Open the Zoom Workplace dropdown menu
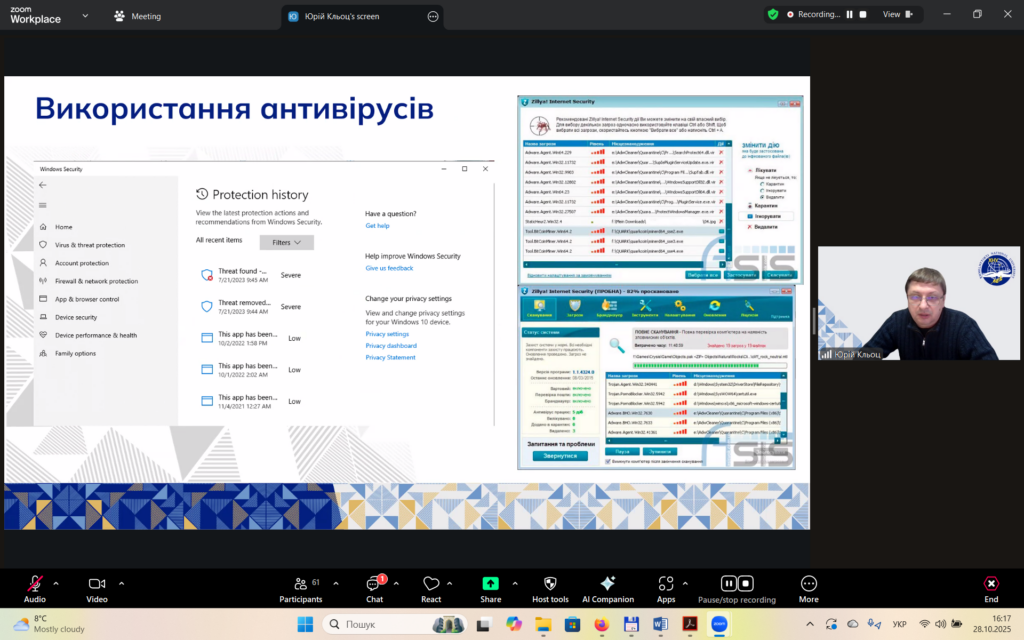The height and width of the screenshot is (640, 1024). [83, 16]
